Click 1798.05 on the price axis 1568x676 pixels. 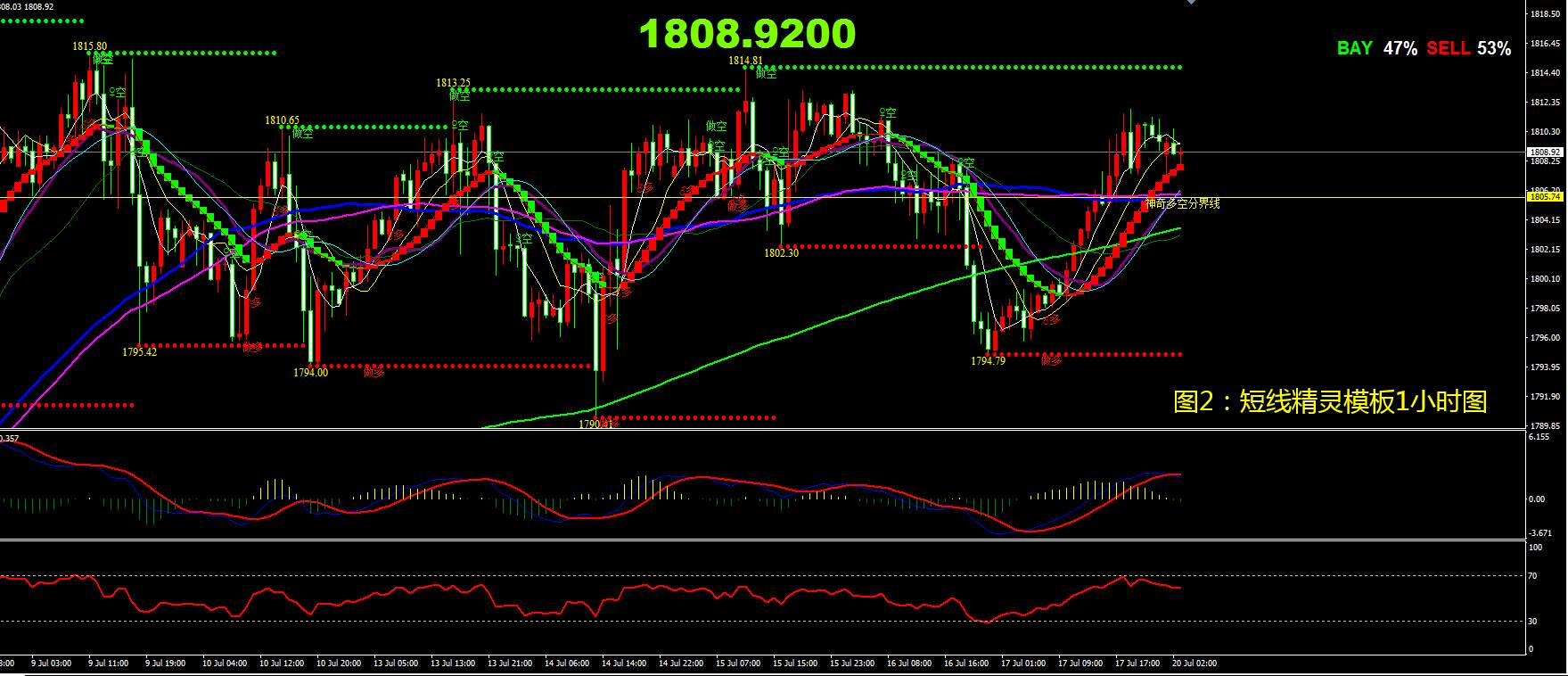[x=1544, y=309]
